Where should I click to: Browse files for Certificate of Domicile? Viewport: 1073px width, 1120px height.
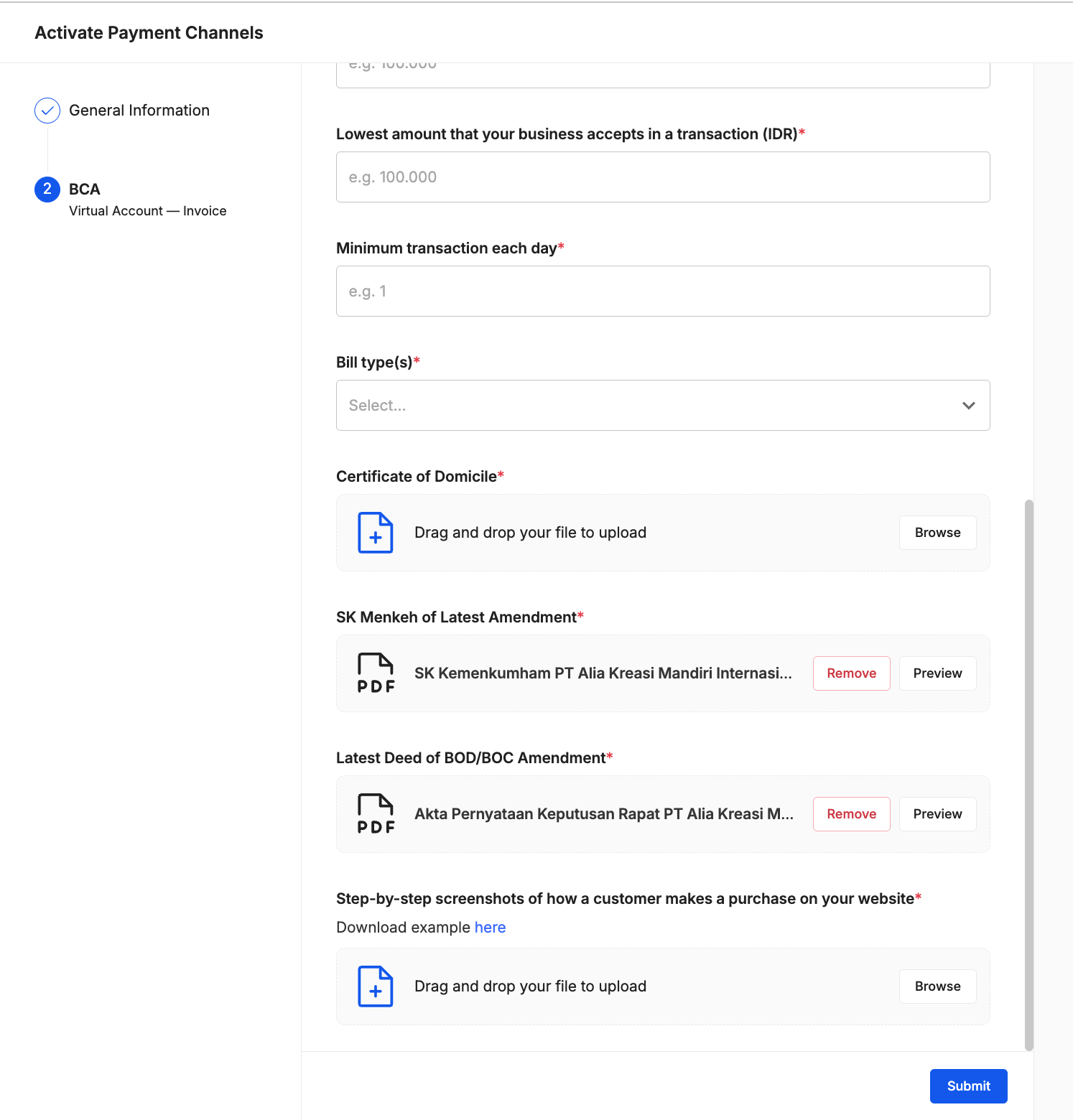[937, 533]
